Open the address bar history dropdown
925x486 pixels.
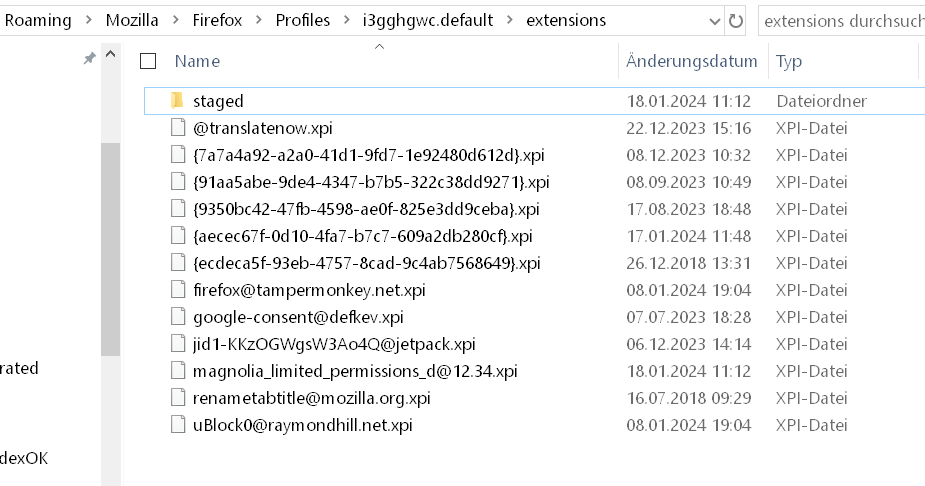714,20
